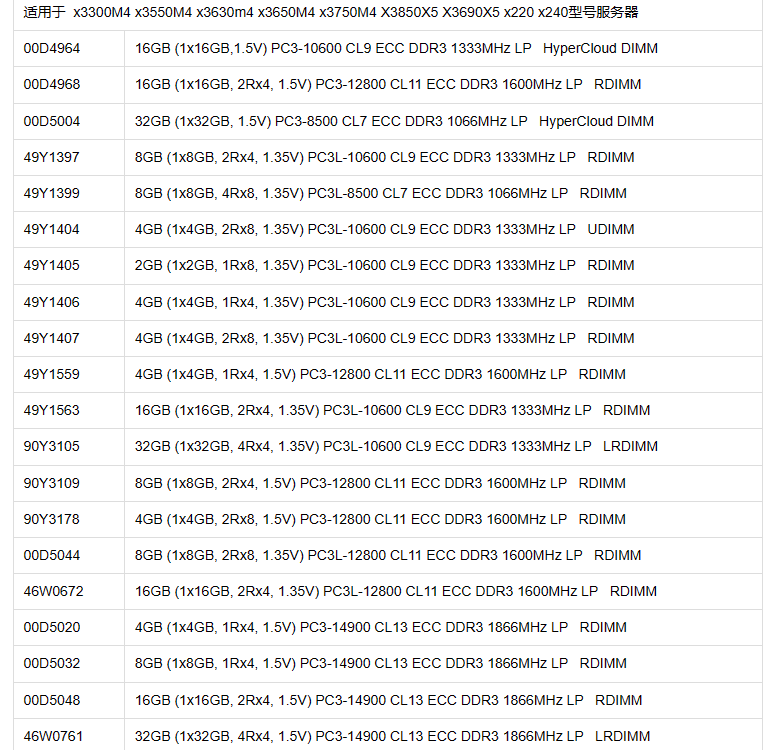778x750 pixels.
Task: Select part number 49Y1406
Action: click(51, 302)
